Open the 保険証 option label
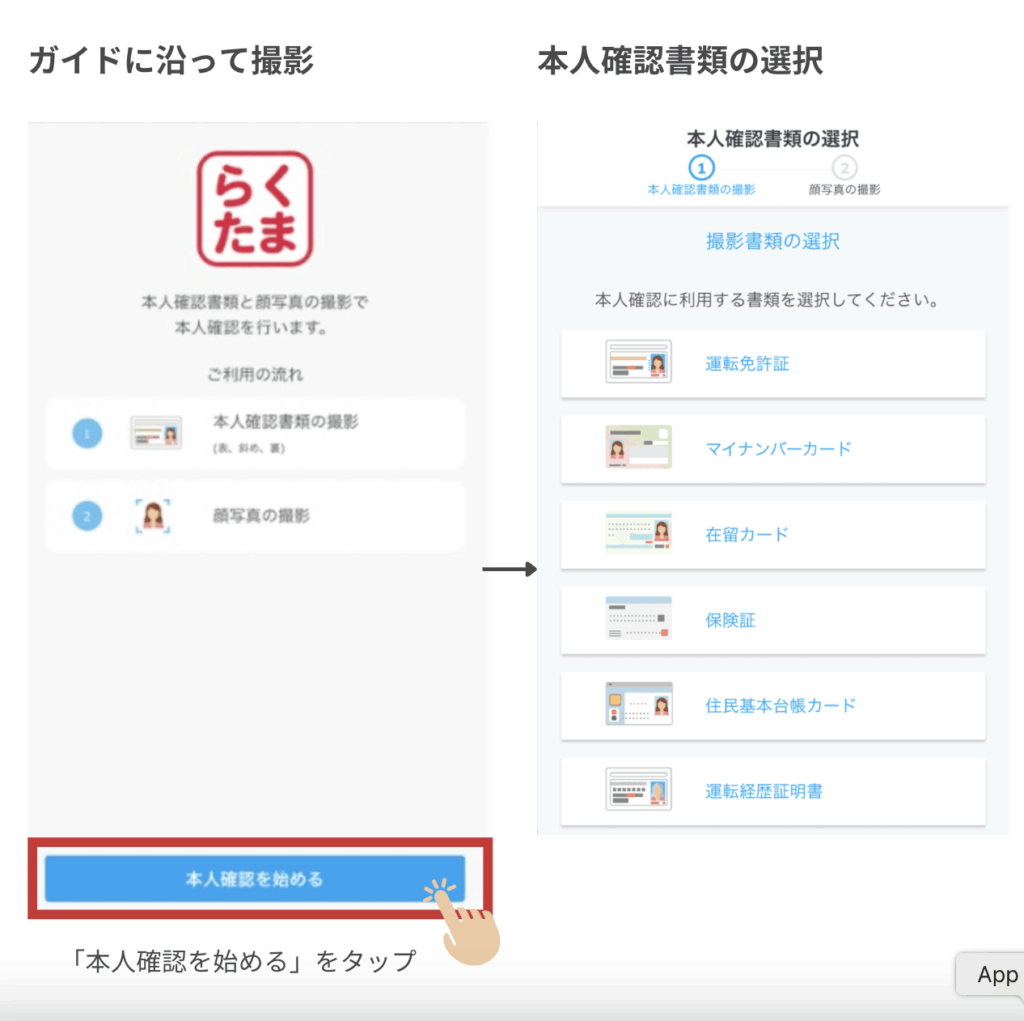Image resolution: width=1024 pixels, height=1021 pixels. (x=731, y=620)
